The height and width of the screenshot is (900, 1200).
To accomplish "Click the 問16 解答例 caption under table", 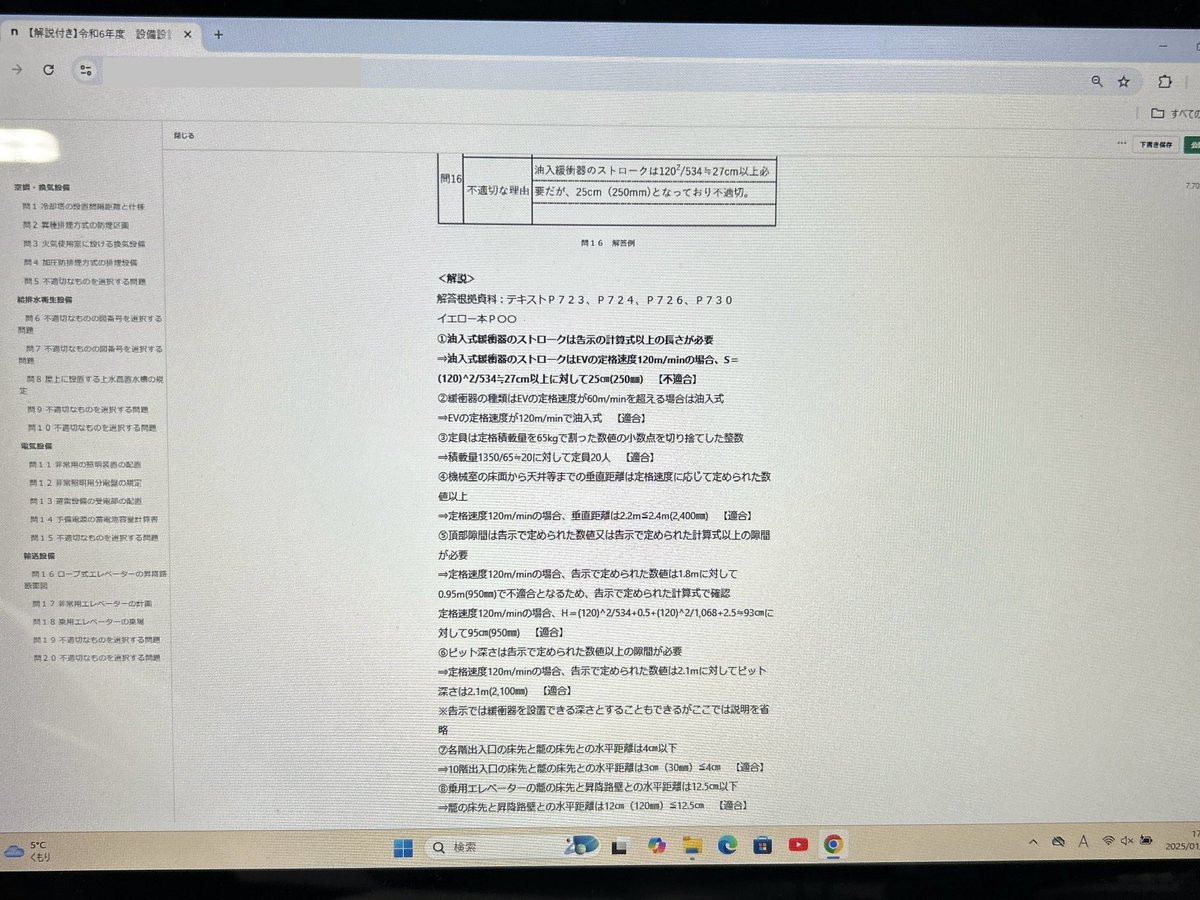I will (607, 243).
